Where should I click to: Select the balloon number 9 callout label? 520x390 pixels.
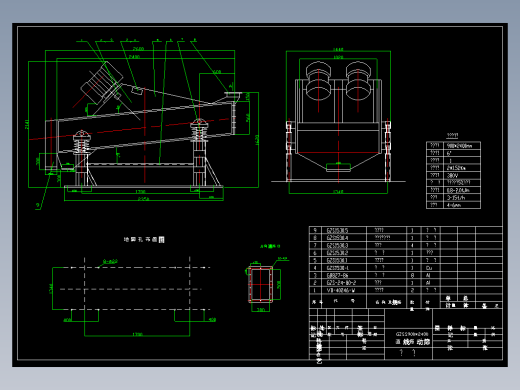pos(38,206)
